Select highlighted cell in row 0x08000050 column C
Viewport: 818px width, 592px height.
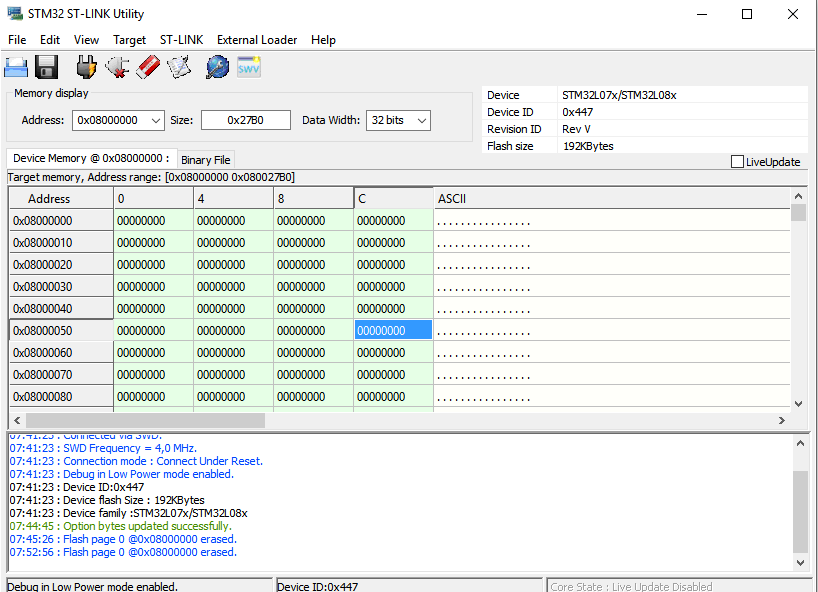(393, 331)
